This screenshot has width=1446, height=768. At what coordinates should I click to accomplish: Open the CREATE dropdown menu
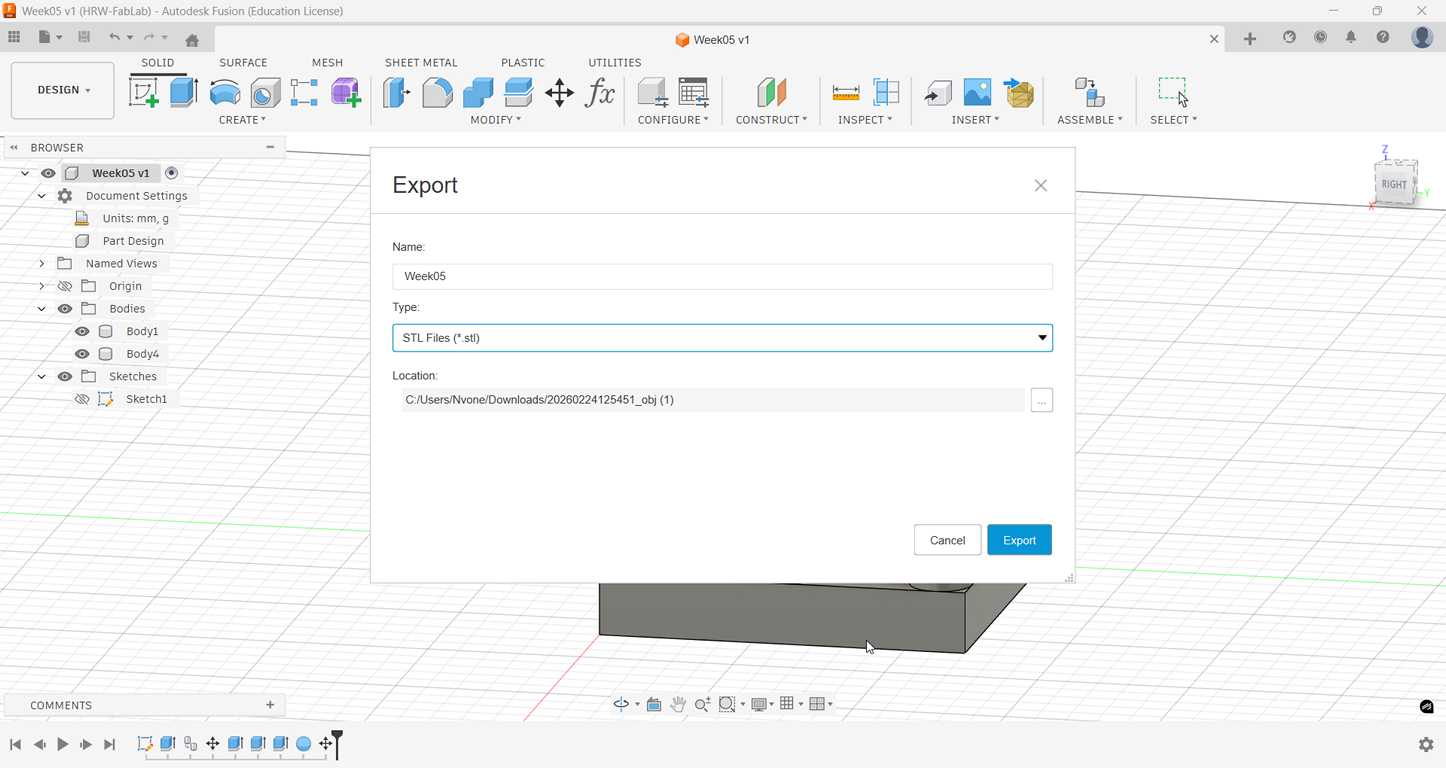242,120
